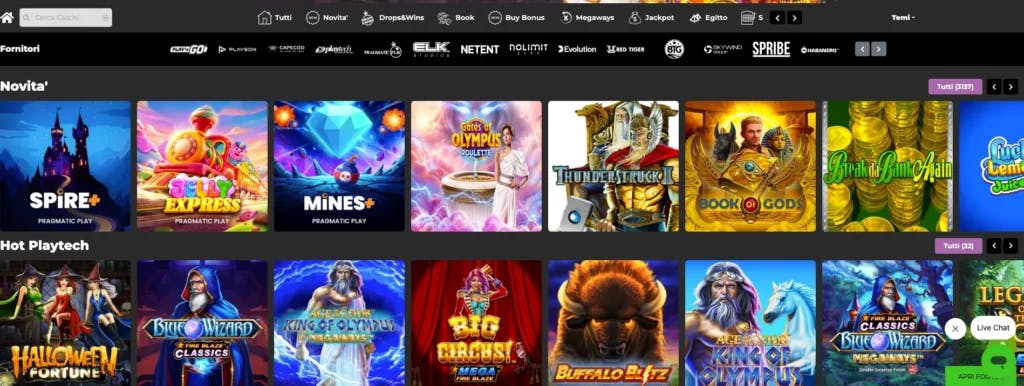Dismiss the Live Chat bubble
This screenshot has height=386, width=1024.
click(x=955, y=329)
